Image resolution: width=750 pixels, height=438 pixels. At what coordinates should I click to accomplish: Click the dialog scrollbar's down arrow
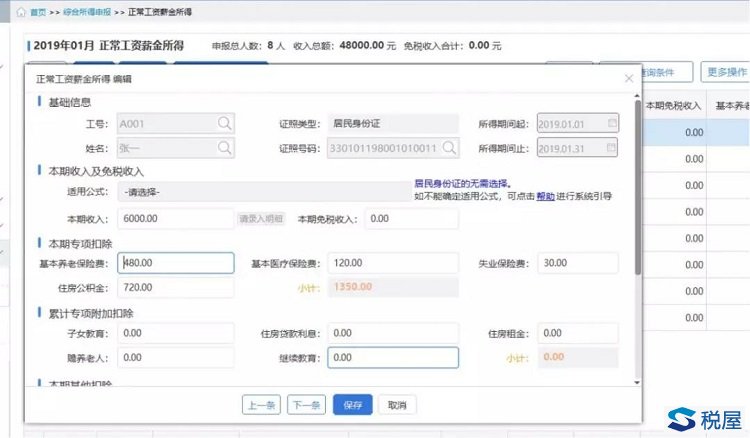click(639, 380)
